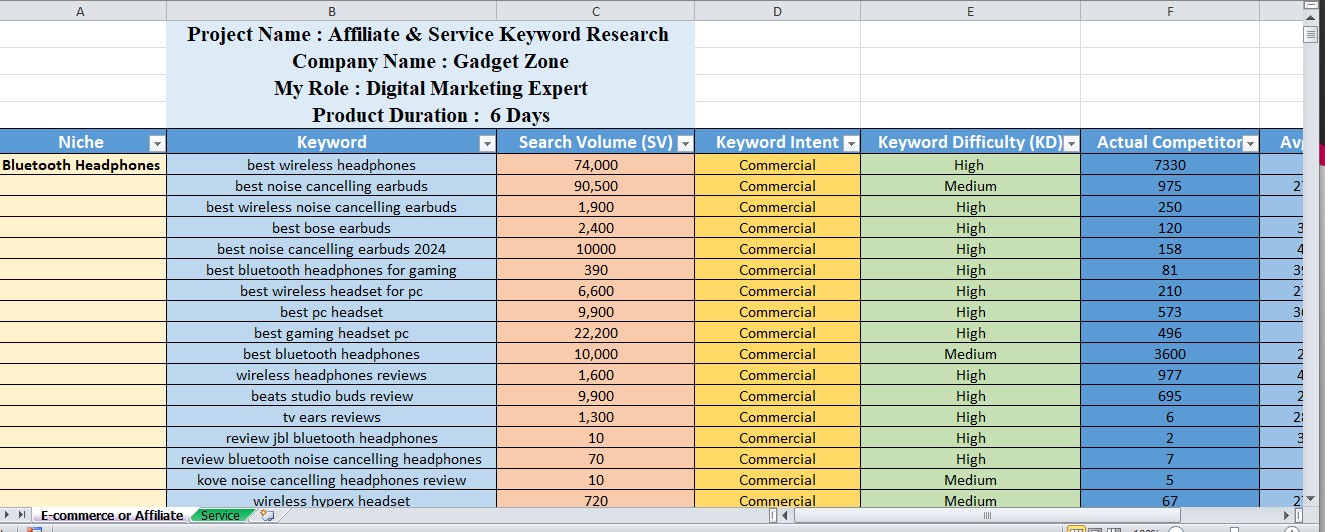Click horizontal scrollbar left arrow

click(x=785, y=516)
